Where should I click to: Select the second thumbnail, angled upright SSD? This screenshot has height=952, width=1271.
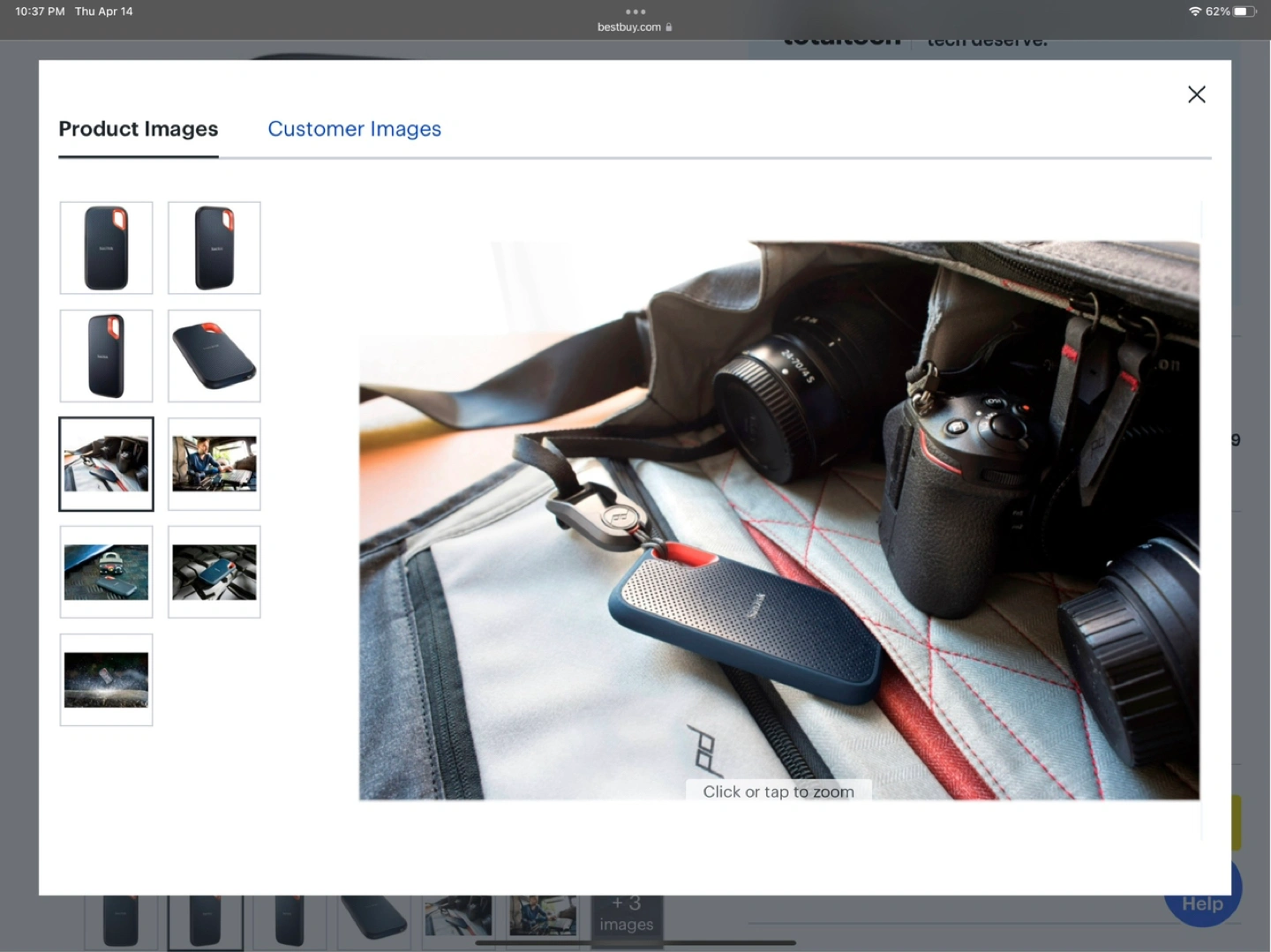pyautogui.click(x=214, y=248)
